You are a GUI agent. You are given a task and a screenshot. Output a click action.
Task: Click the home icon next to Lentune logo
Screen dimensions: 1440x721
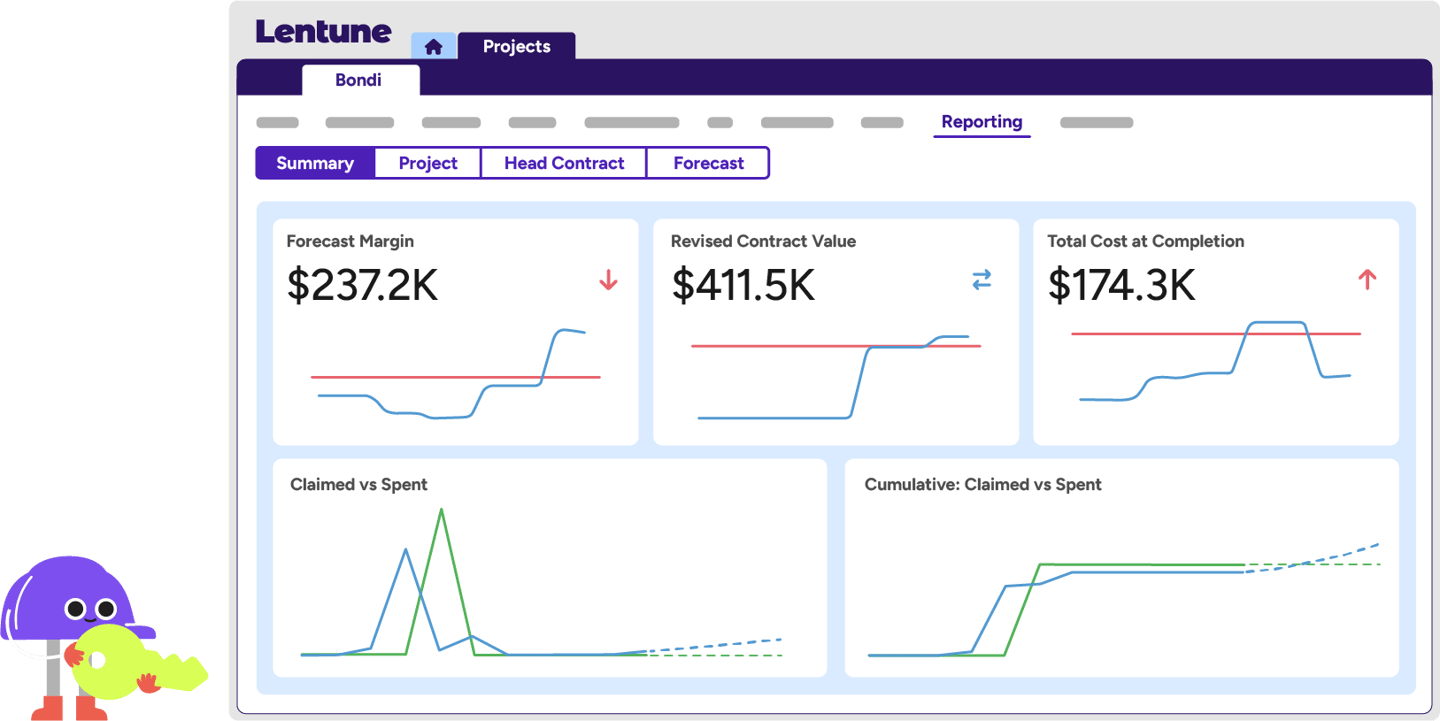433,45
